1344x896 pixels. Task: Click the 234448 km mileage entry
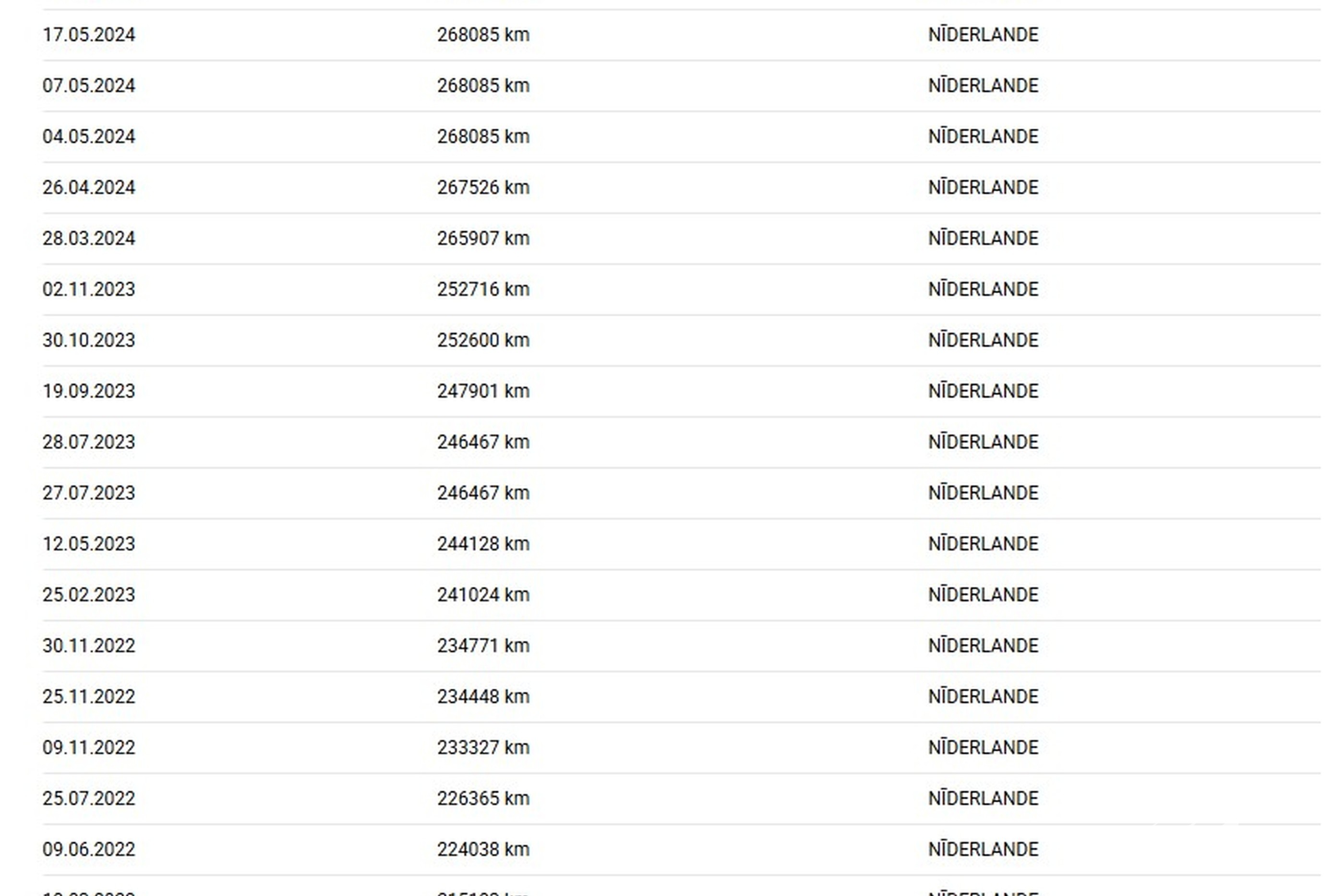(483, 696)
